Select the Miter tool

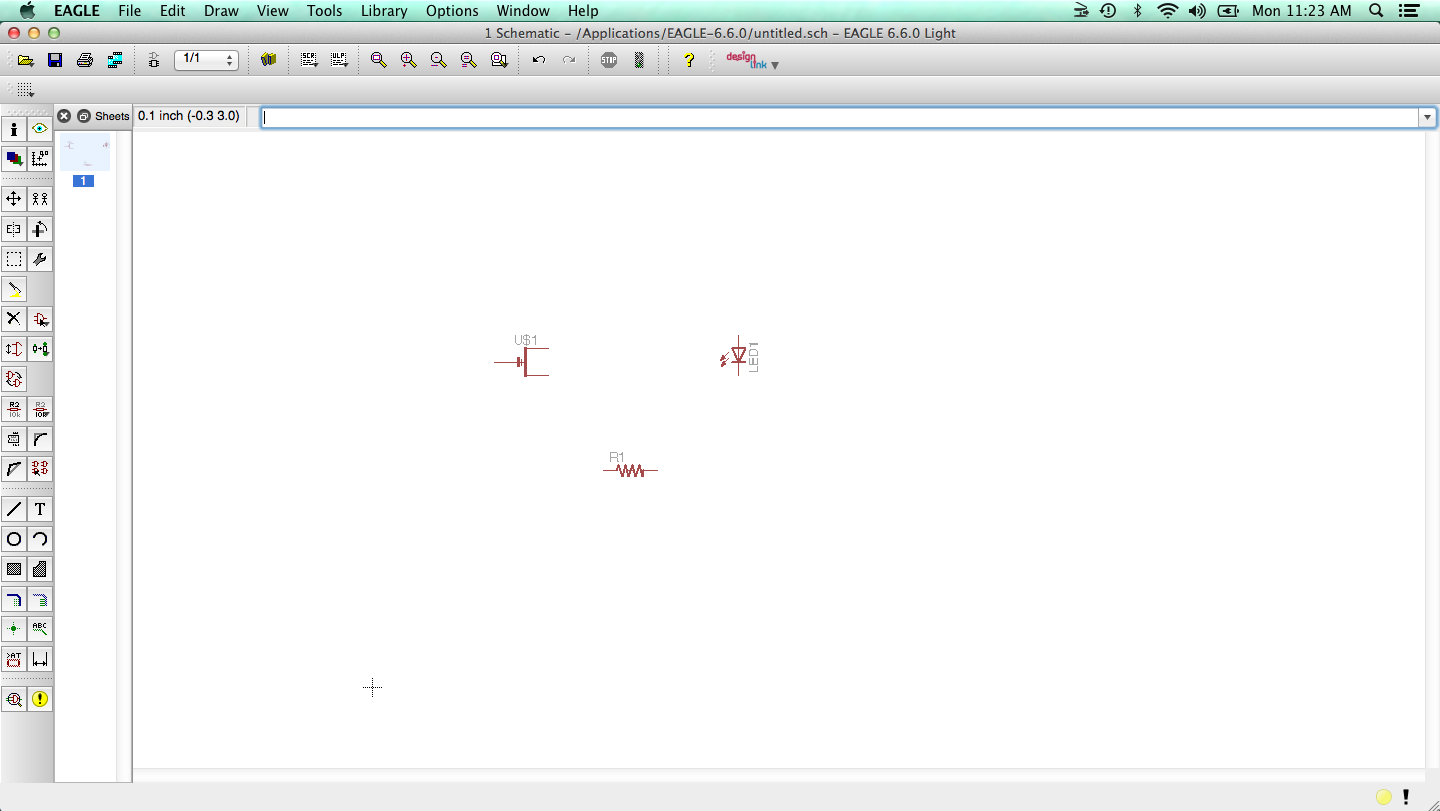(x=40, y=439)
